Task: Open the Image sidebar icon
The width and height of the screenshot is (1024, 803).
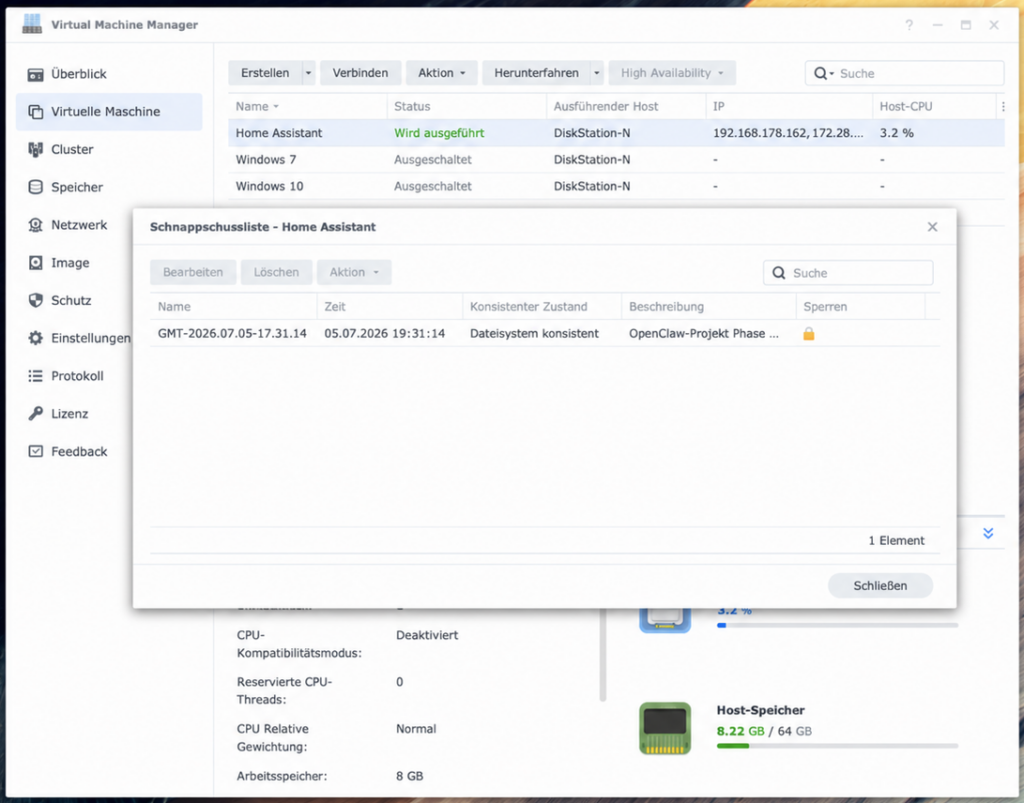Action: pos(35,263)
